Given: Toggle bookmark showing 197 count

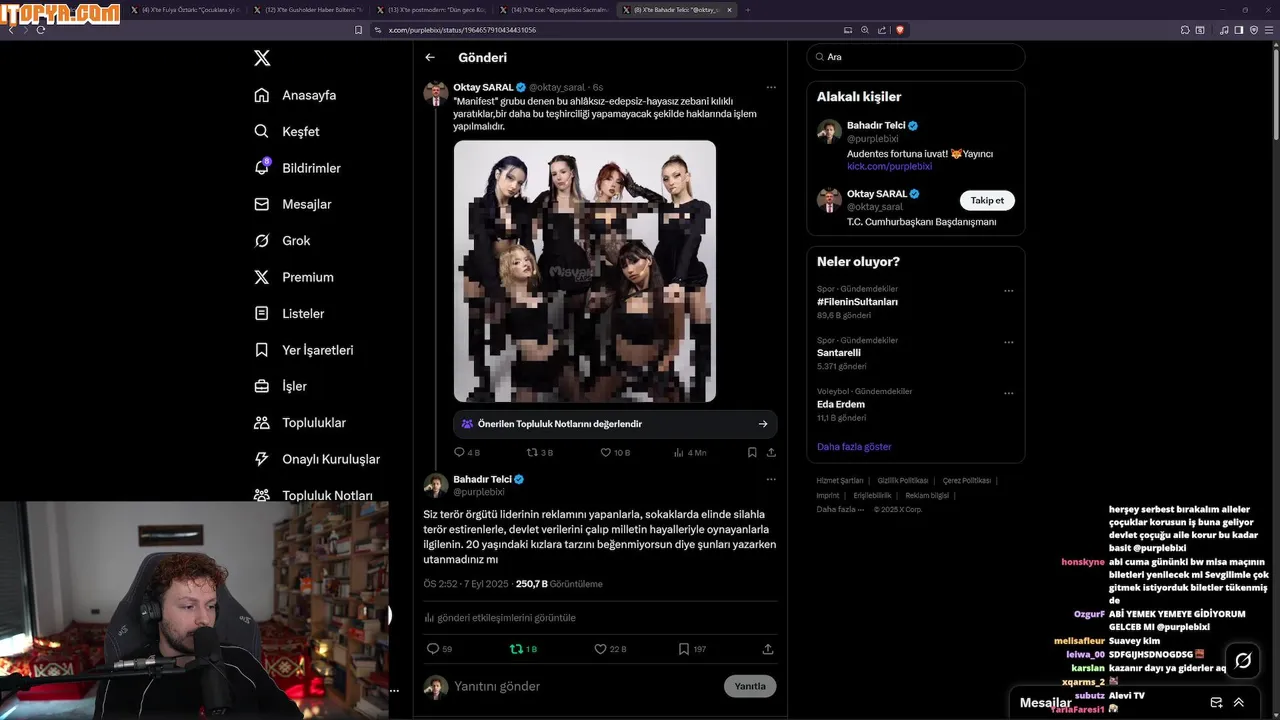Looking at the screenshot, I should 692,649.
